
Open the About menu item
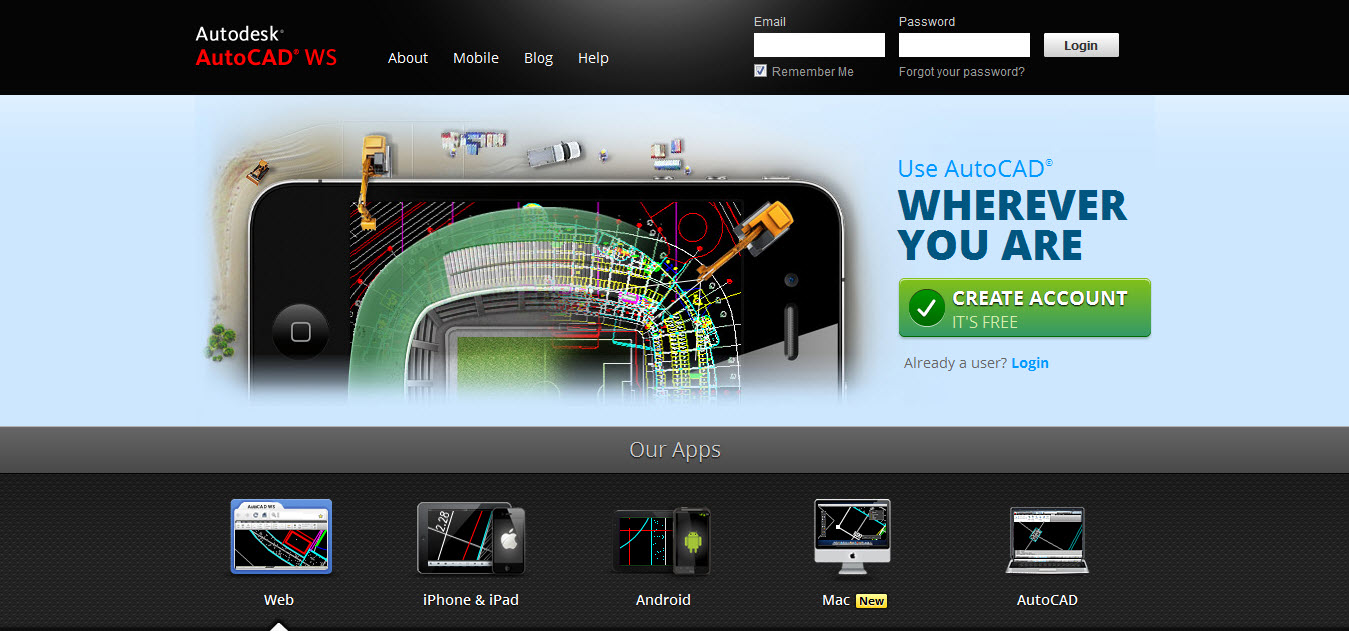tap(408, 58)
